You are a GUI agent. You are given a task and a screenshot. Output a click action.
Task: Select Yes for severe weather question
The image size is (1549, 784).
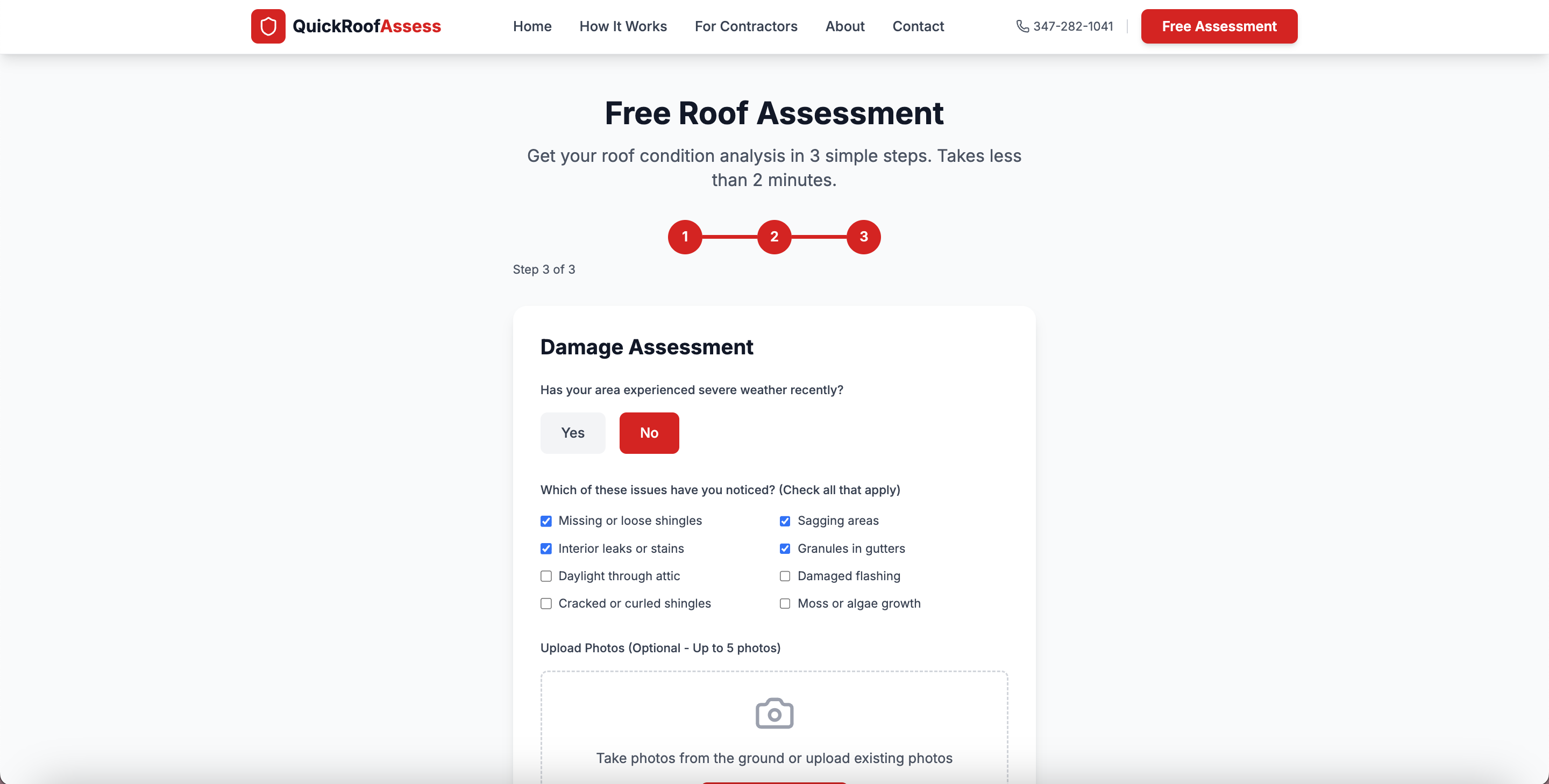pos(572,432)
